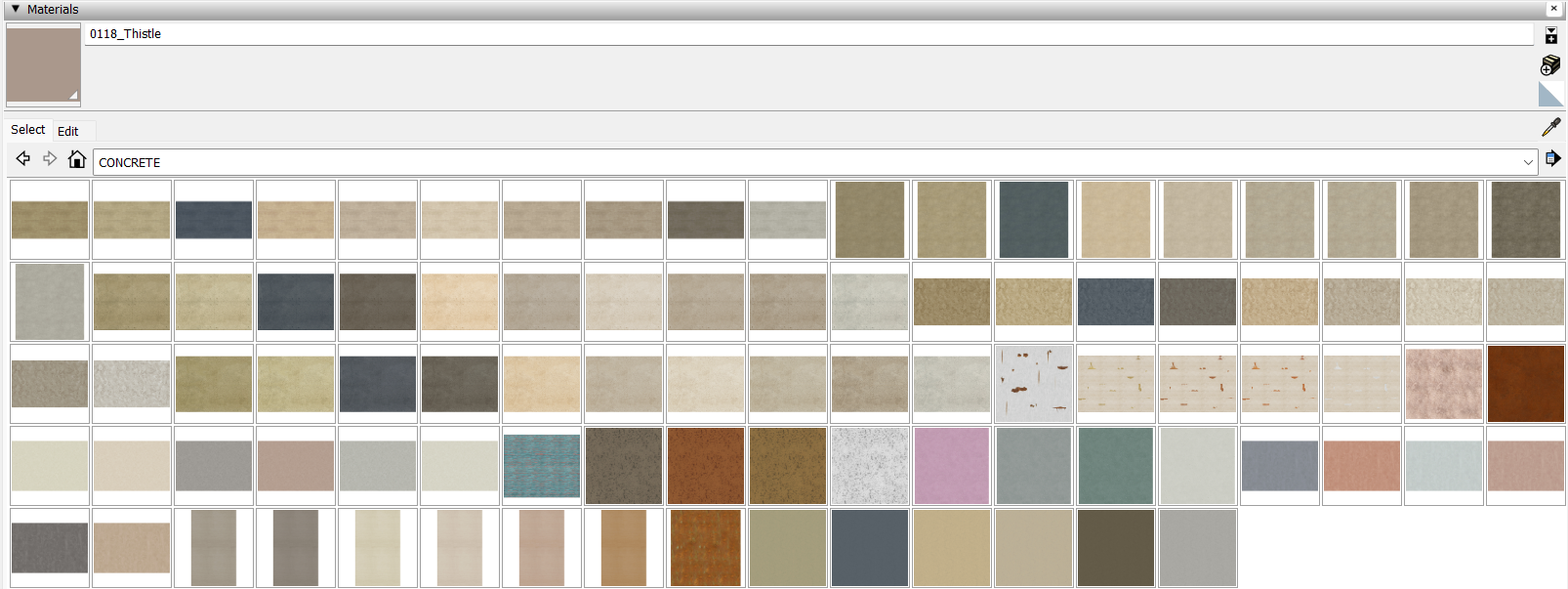Show the secondary selection pane

(1551, 36)
